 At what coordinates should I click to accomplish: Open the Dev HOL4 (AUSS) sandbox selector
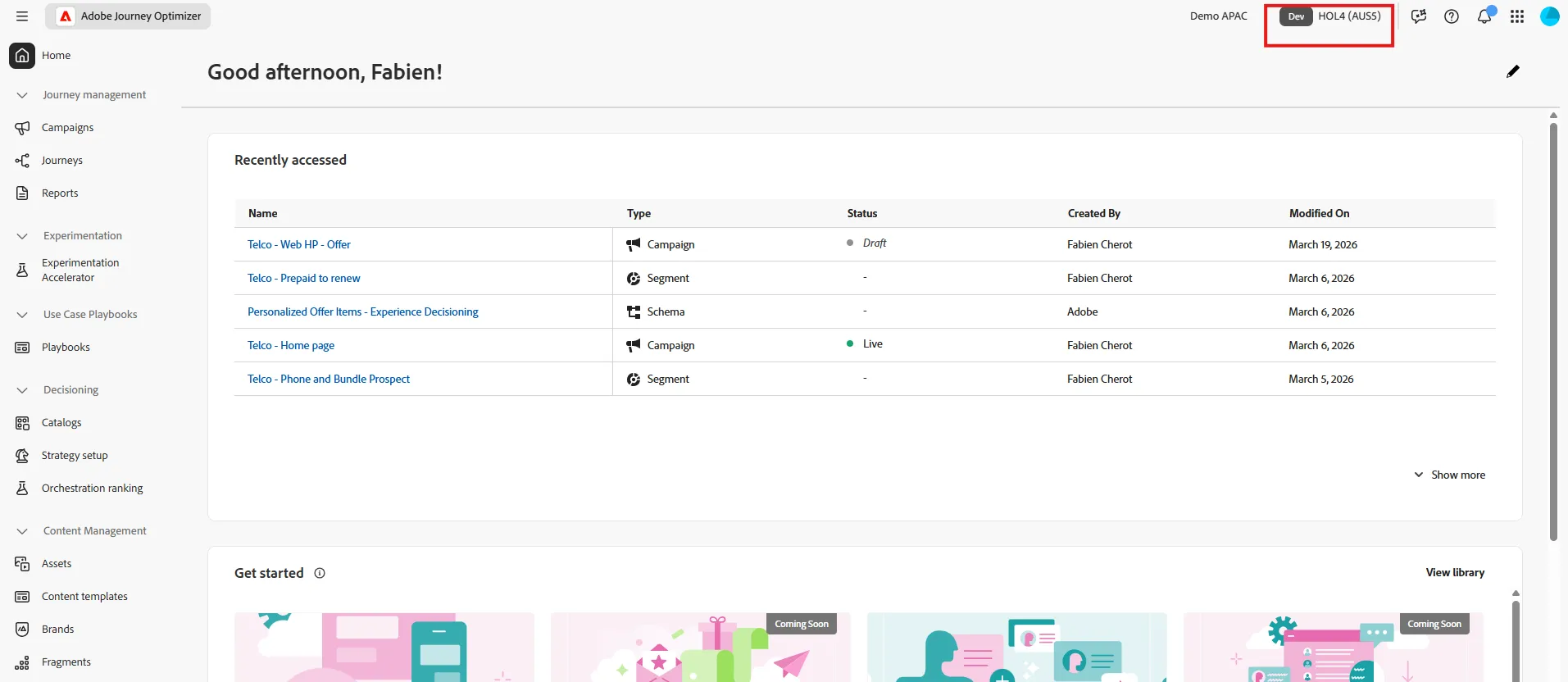click(x=1329, y=16)
